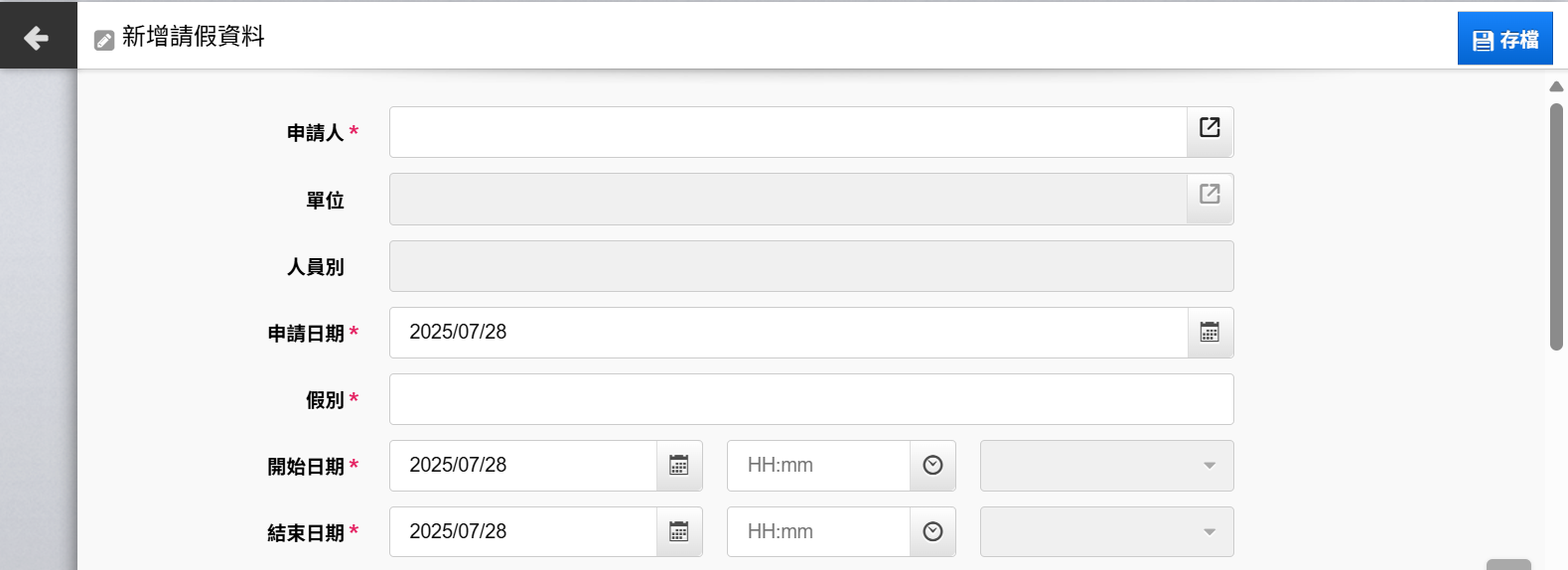Expand the 開始日期 row dropdown
1568x570 pixels.
pos(1107,466)
